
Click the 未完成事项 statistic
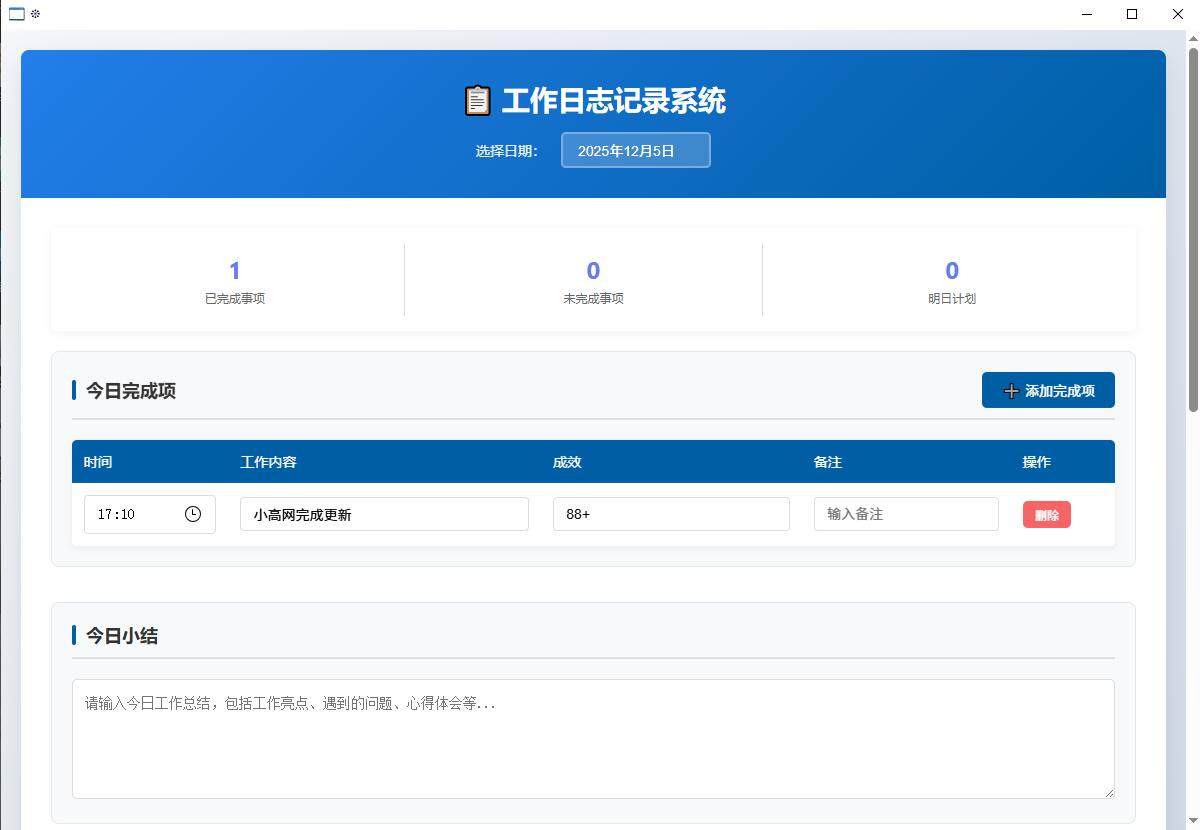pos(593,280)
